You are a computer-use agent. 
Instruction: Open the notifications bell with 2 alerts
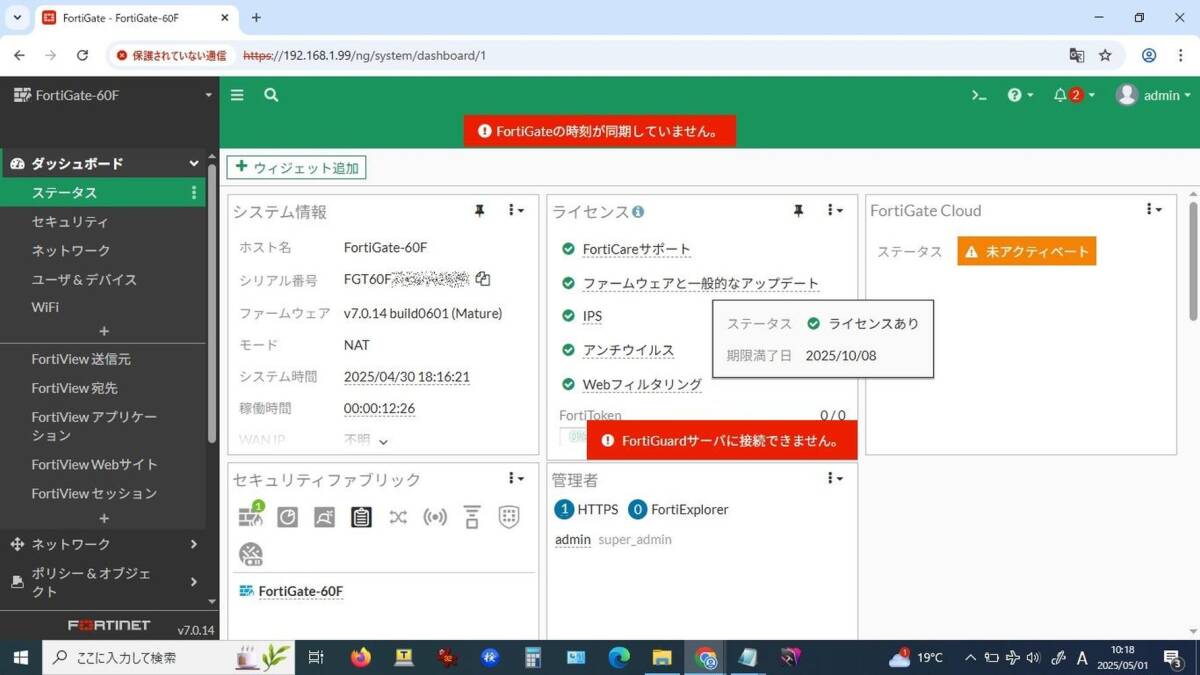1074,95
